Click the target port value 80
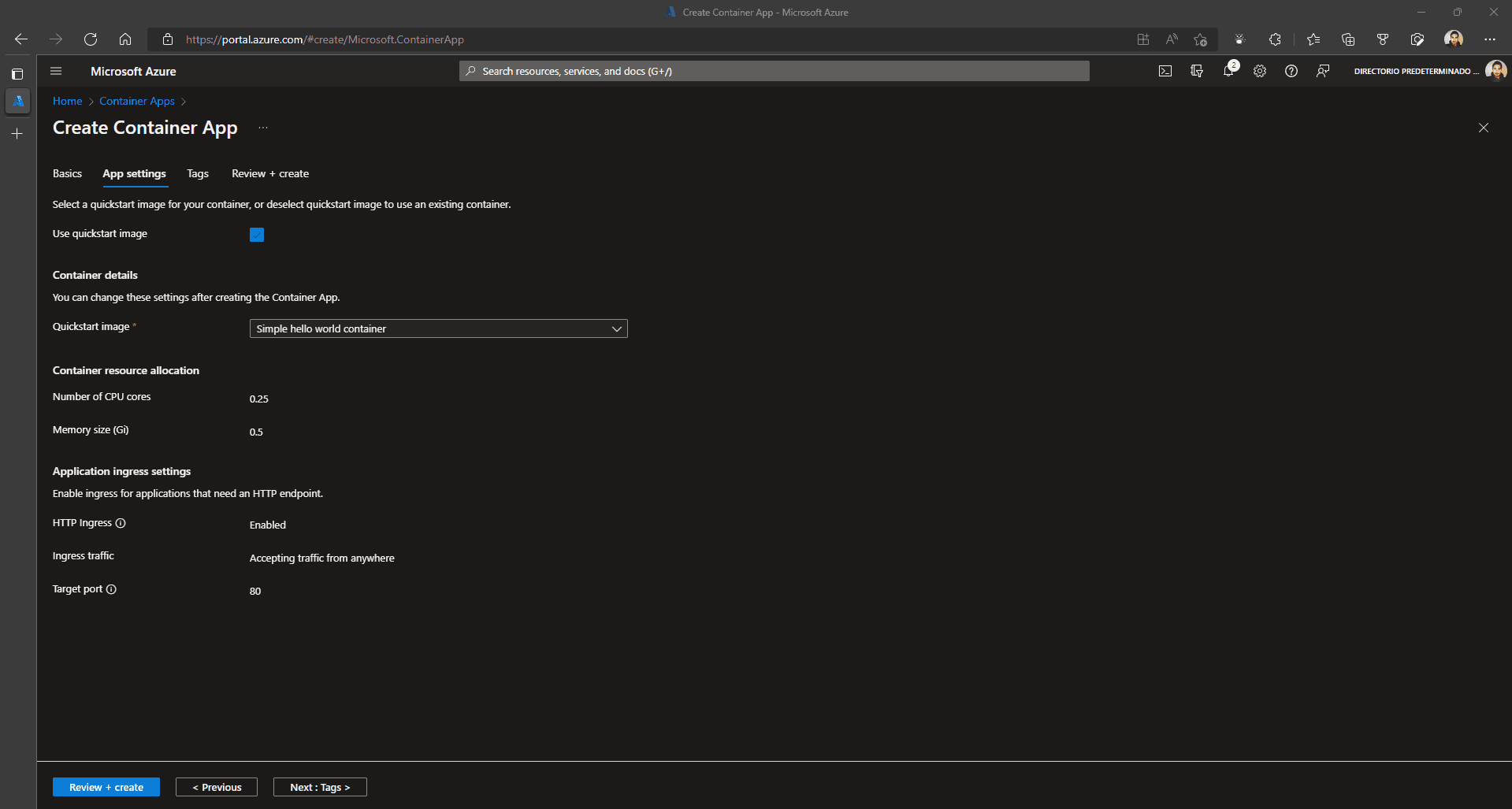The width and height of the screenshot is (1512, 809). click(255, 591)
